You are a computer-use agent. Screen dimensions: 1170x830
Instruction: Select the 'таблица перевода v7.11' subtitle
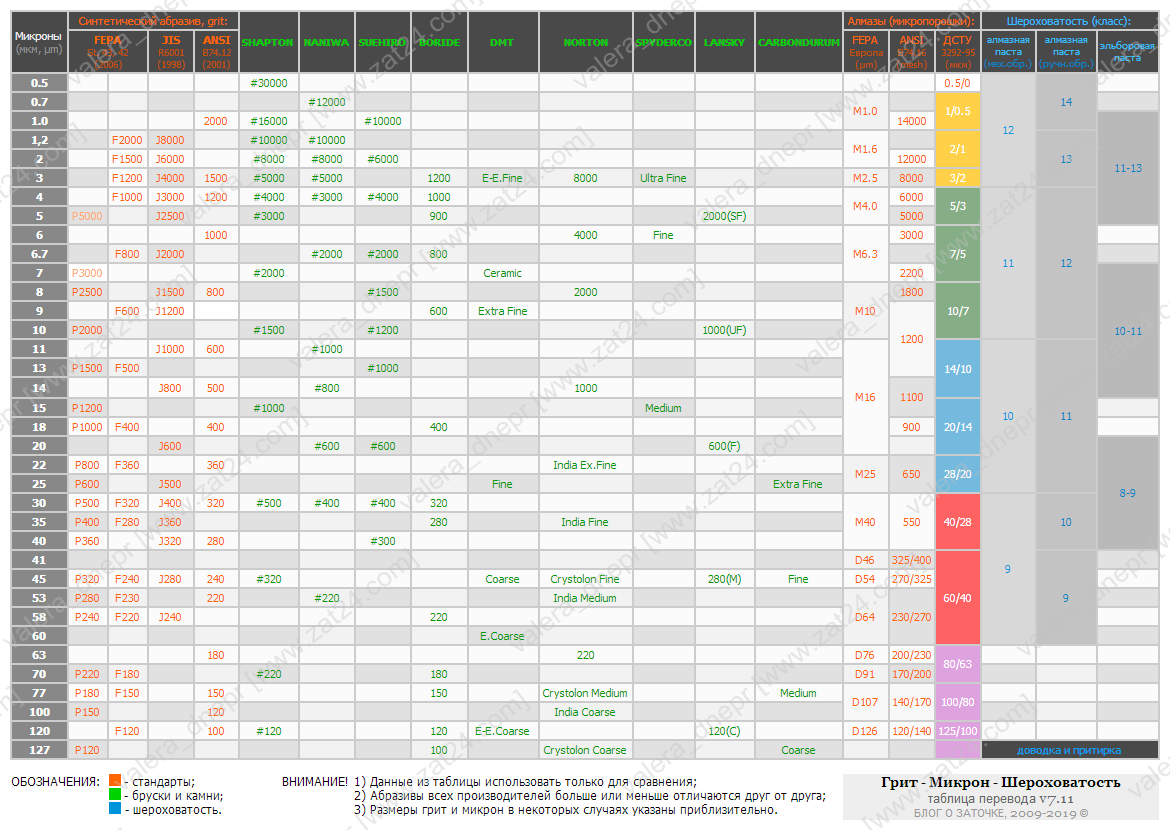point(1001,799)
